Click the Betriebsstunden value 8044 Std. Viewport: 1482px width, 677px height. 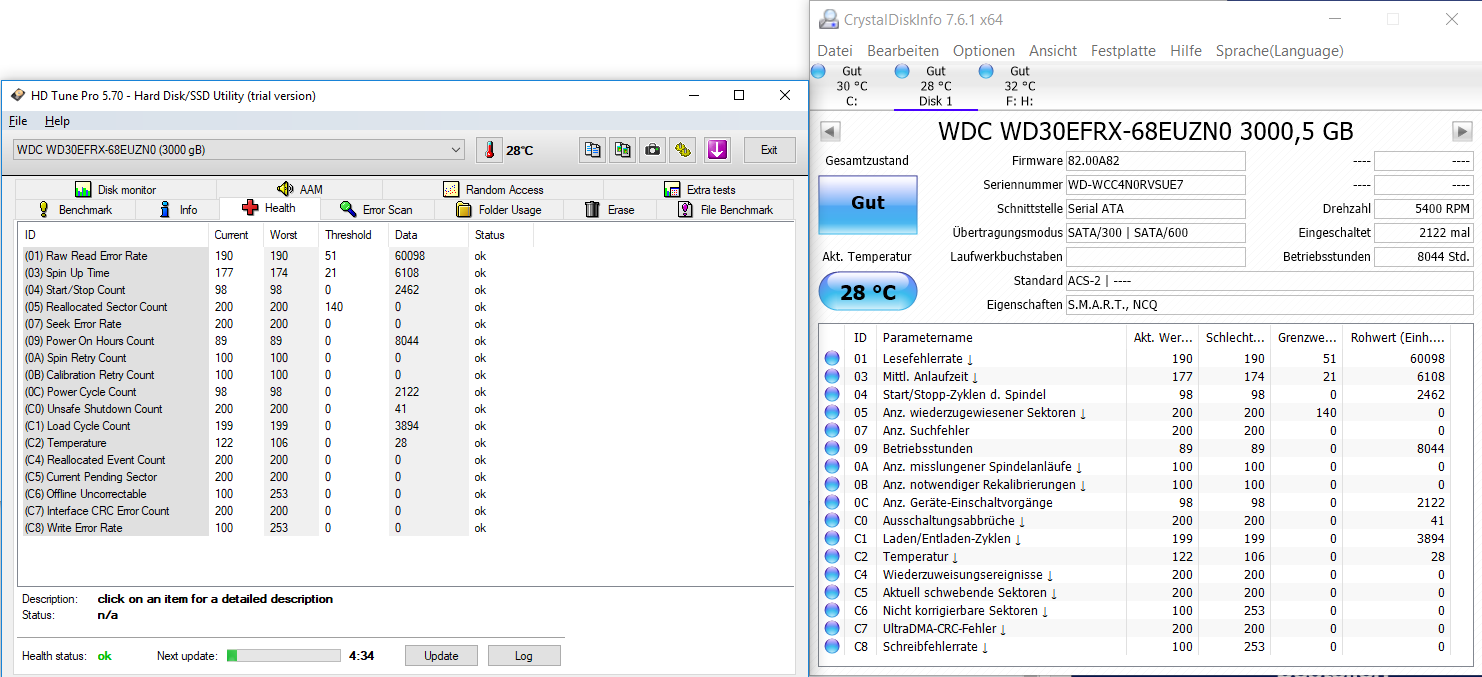click(1423, 257)
